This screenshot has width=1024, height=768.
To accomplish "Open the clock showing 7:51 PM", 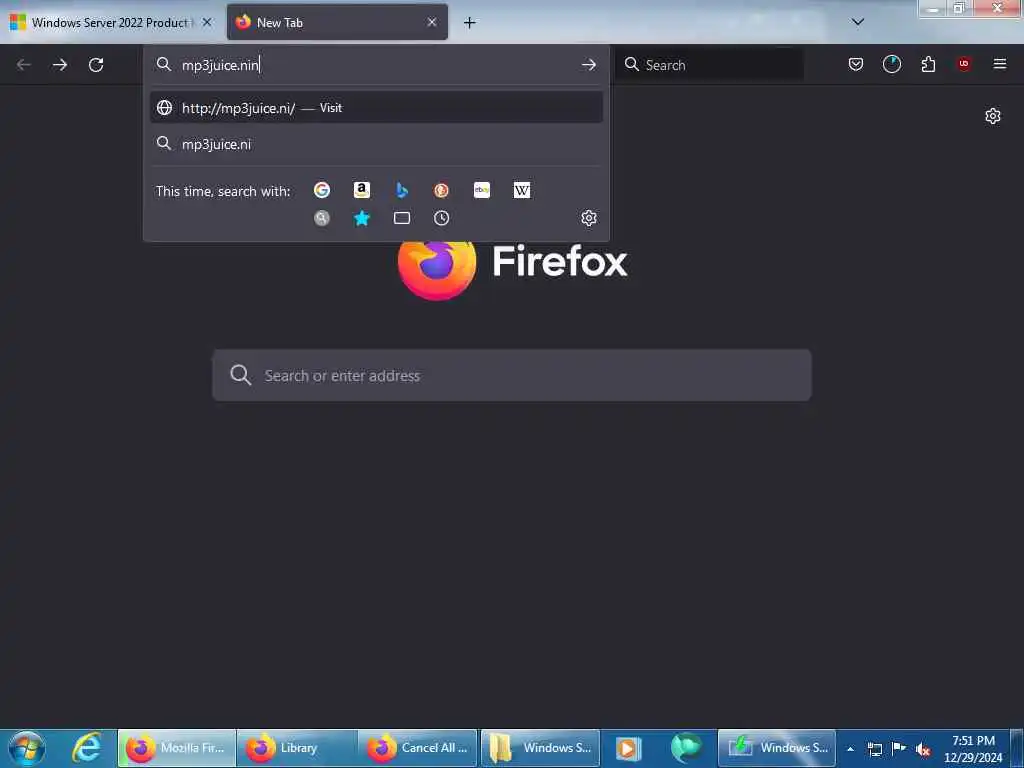I will 973,749.
